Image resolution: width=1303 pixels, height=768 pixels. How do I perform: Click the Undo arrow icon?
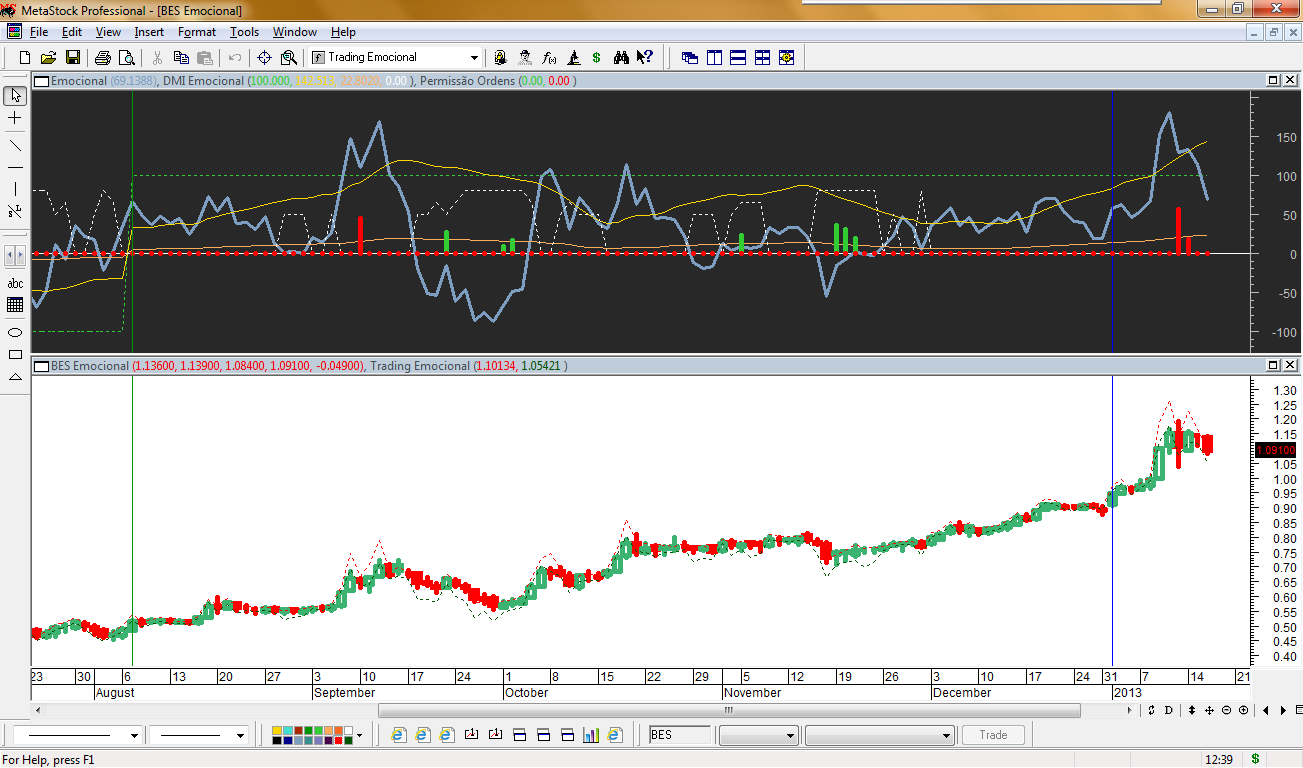pyautogui.click(x=235, y=58)
